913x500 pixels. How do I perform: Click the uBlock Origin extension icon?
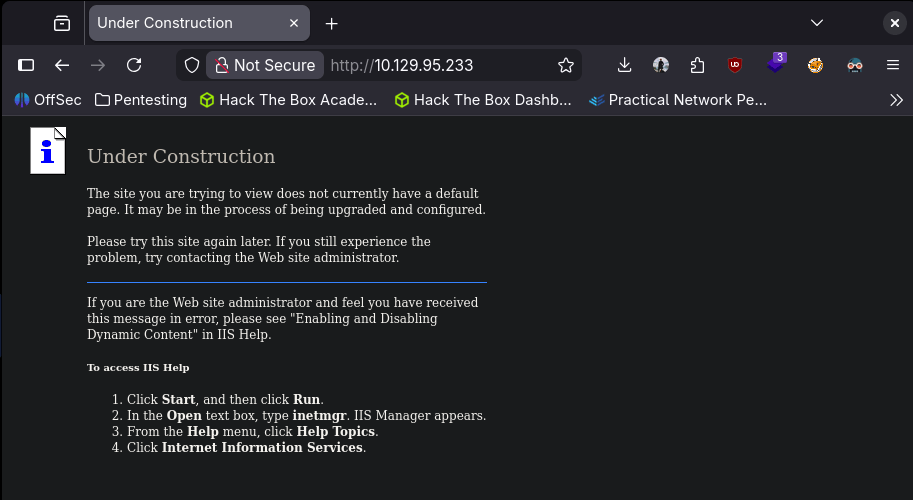(735, 65)
